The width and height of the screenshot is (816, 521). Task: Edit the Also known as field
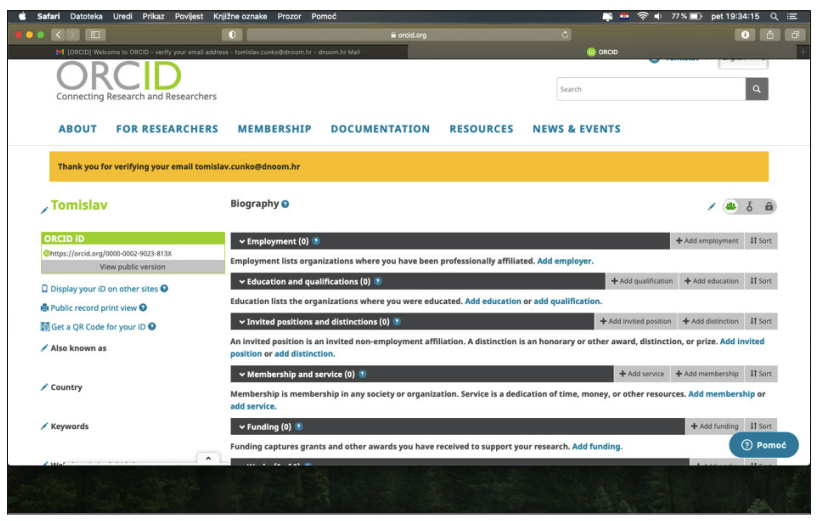pos(44,348)
